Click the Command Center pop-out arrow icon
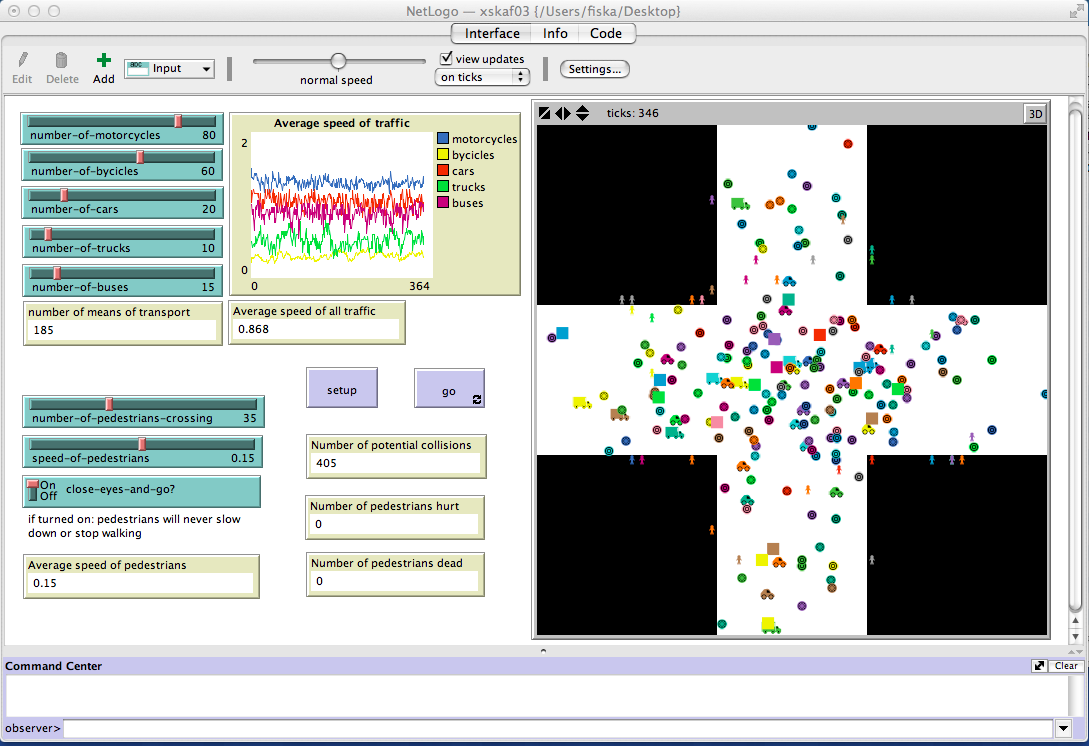 (x=1039, y=666)
